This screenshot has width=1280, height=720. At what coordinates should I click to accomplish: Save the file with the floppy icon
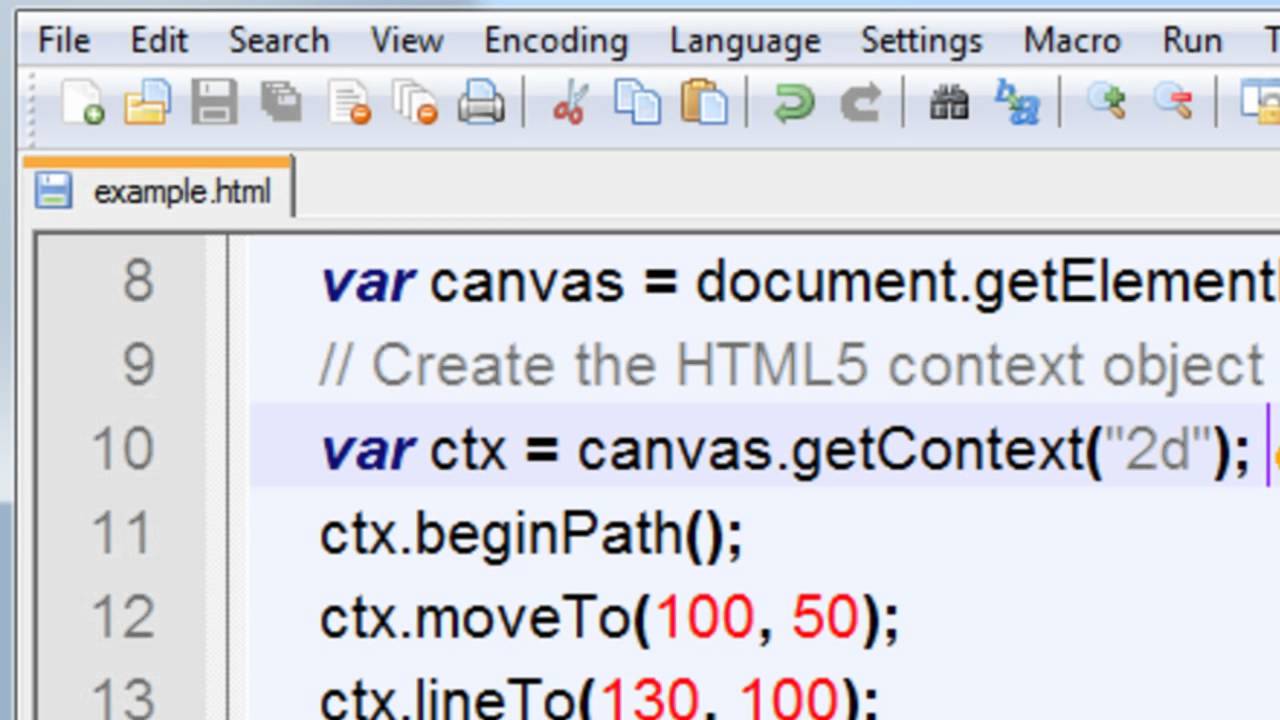click(x=214, y=102)
